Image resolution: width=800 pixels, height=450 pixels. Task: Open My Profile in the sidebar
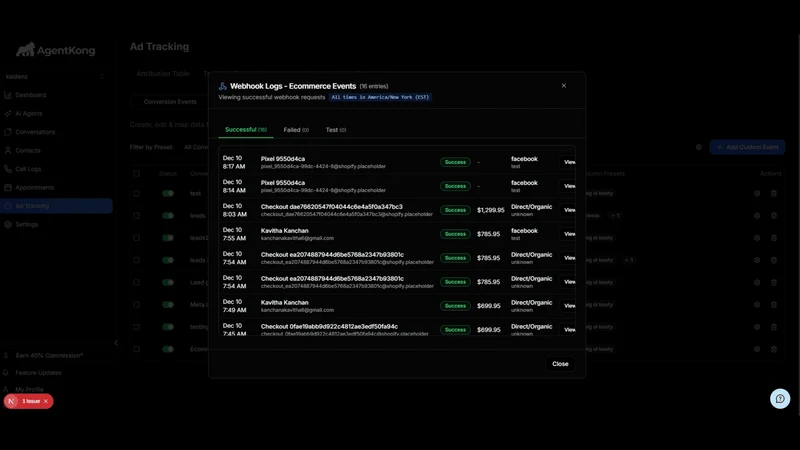[29, 389]
